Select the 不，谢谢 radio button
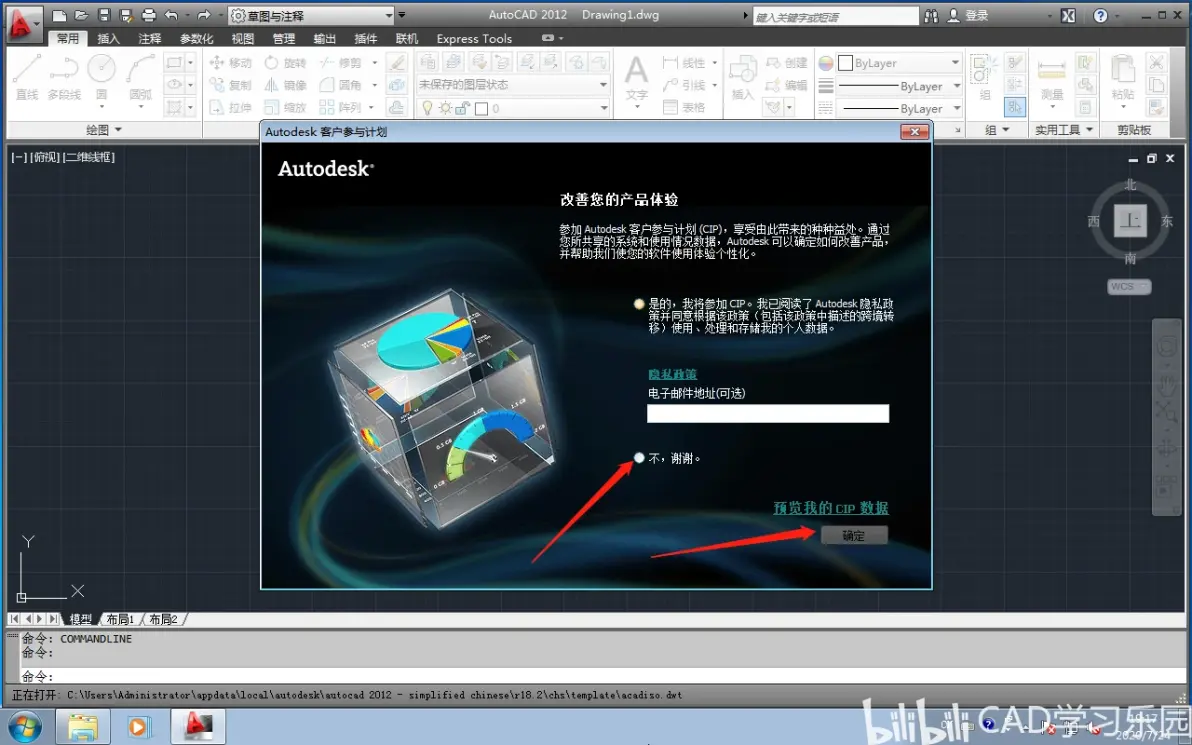 click(639, 458)
